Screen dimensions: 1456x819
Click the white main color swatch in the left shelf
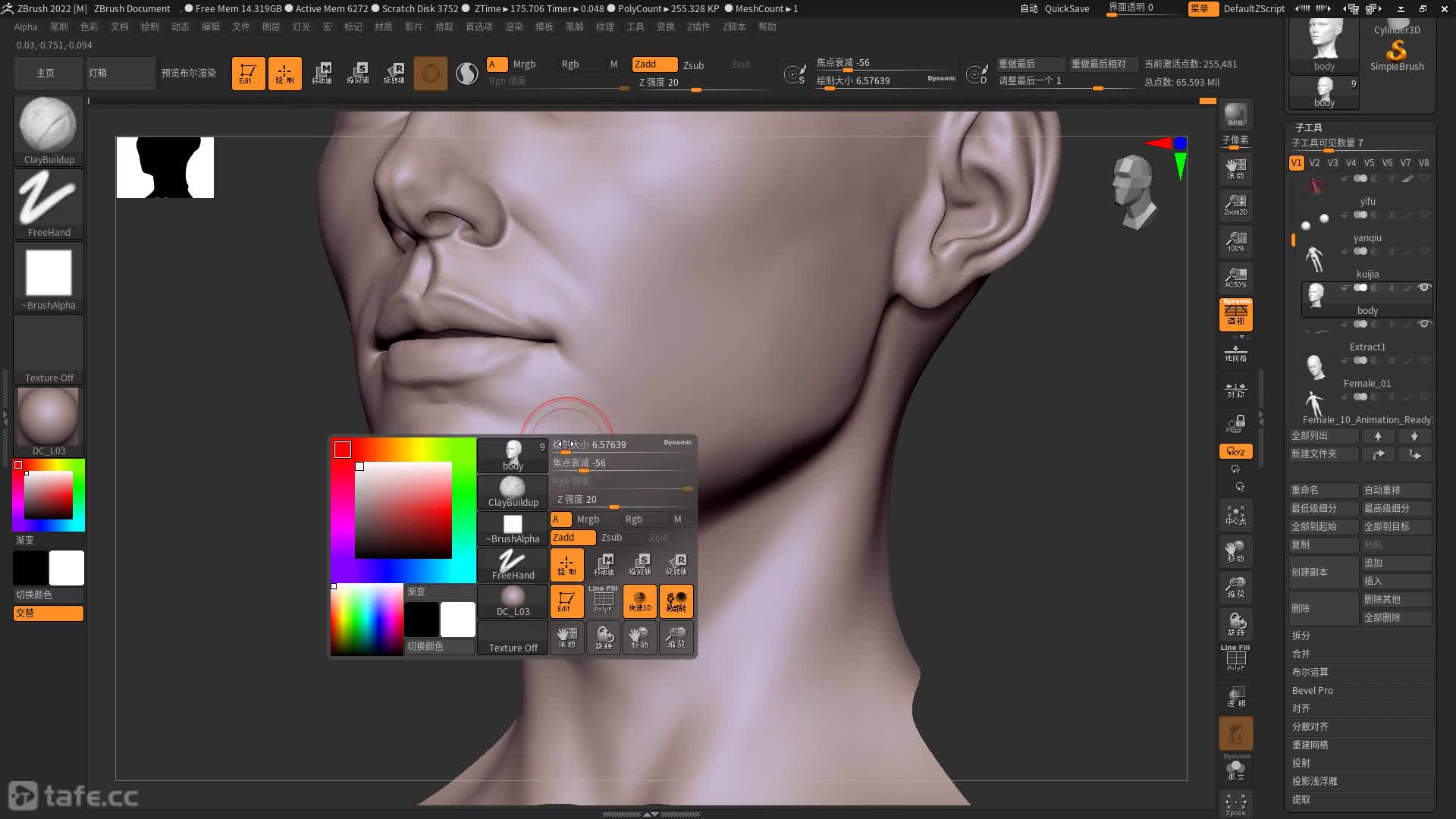pos(67,568)
